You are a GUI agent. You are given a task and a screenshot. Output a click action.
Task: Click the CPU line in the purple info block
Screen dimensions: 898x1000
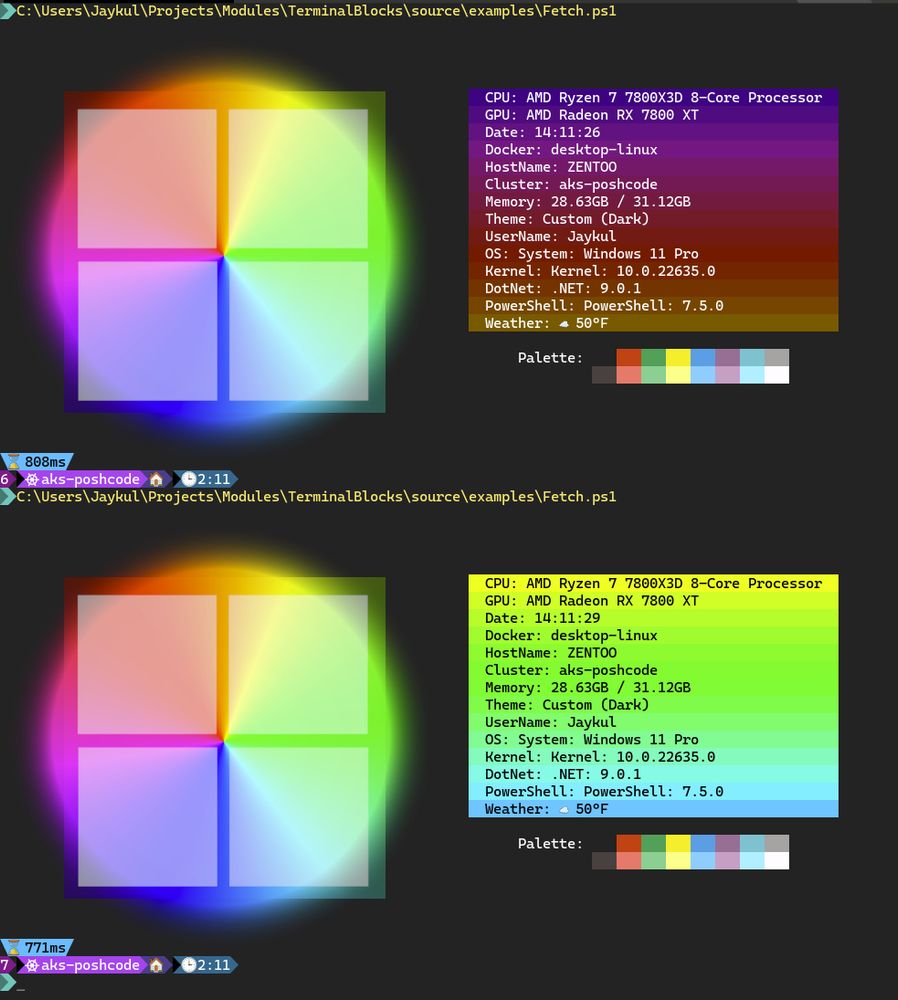pyautogui.click(x=653, y=98)
